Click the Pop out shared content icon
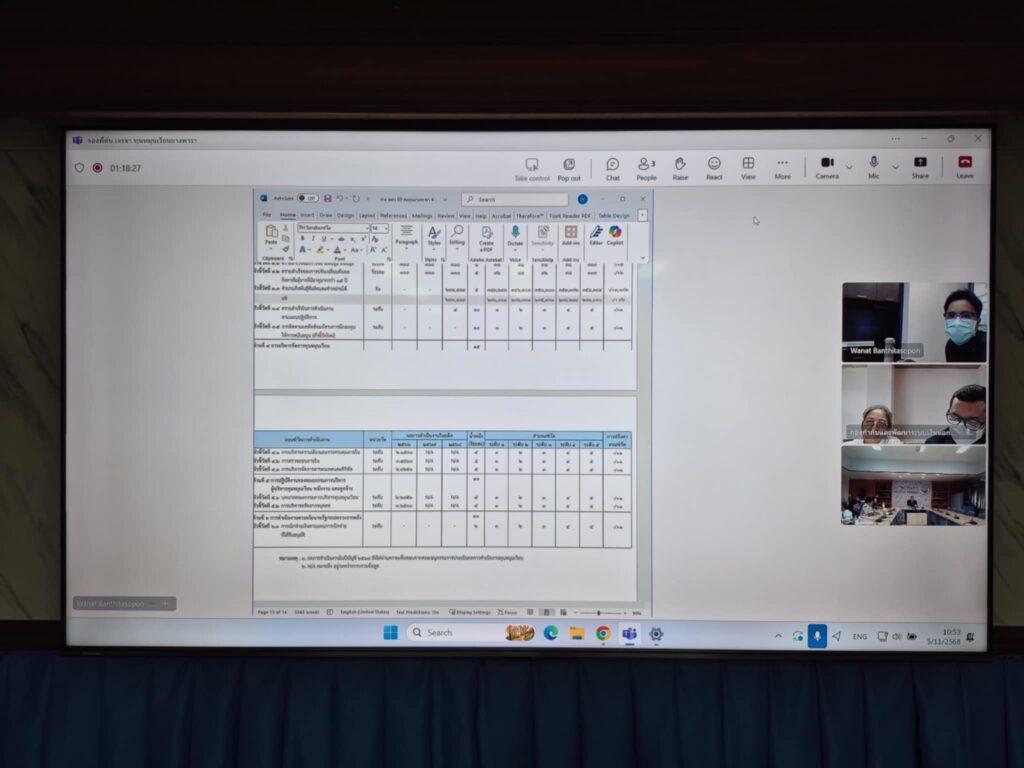The height and width of the screenshot is (768, 1024). [569, 167]
